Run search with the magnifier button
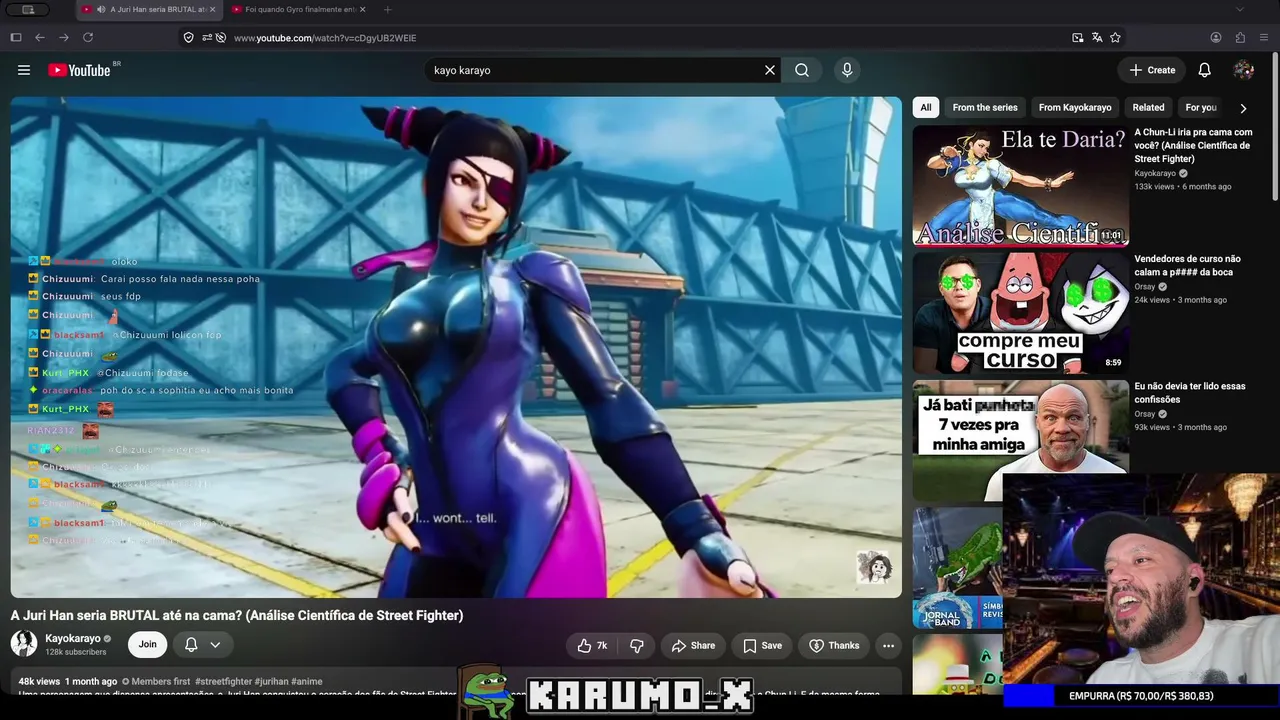The width and height of the screenshot is (1280, 720). click(802, 70)
